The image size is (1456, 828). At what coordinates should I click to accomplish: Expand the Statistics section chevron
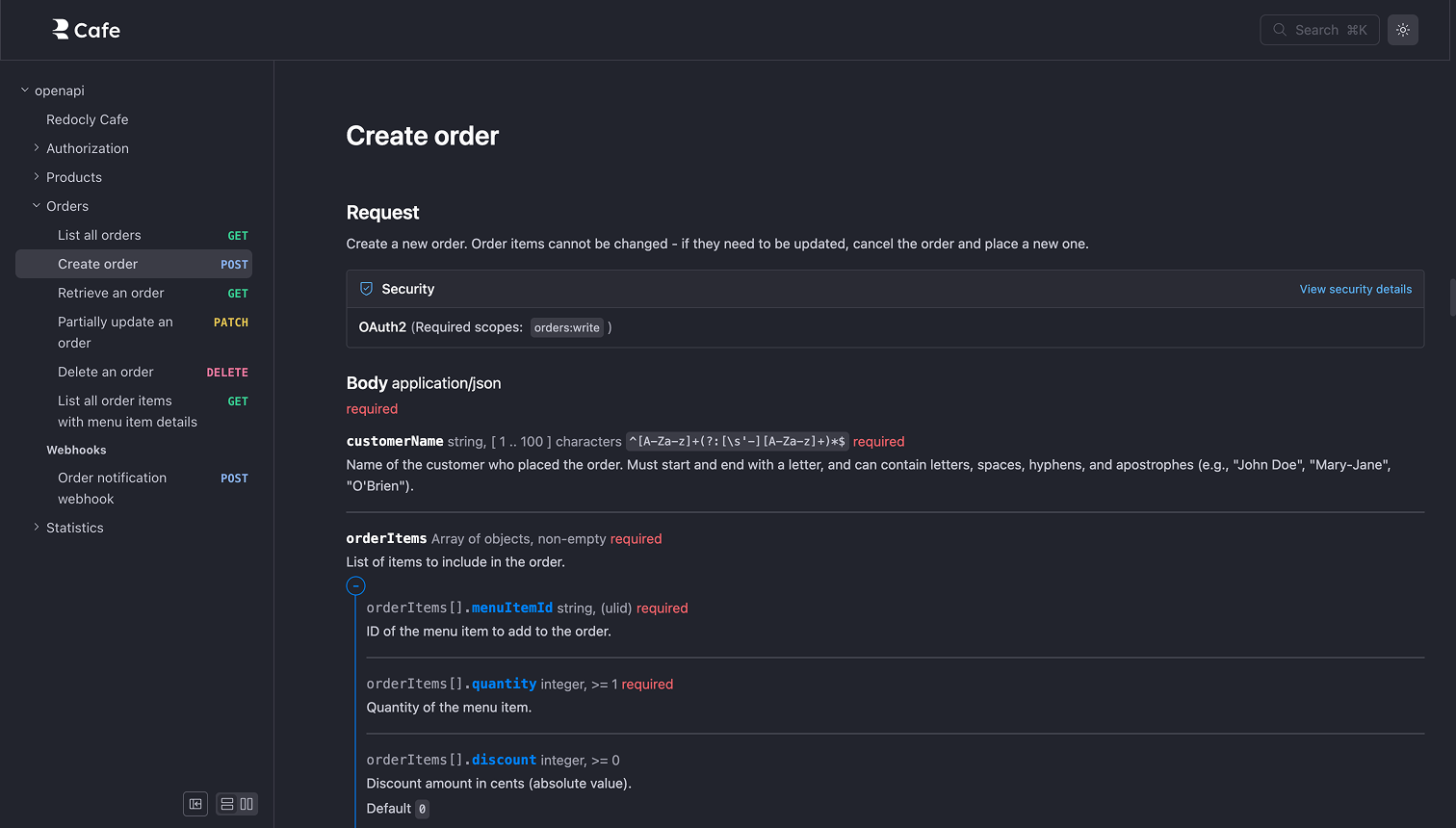click(x=37, y=528)
